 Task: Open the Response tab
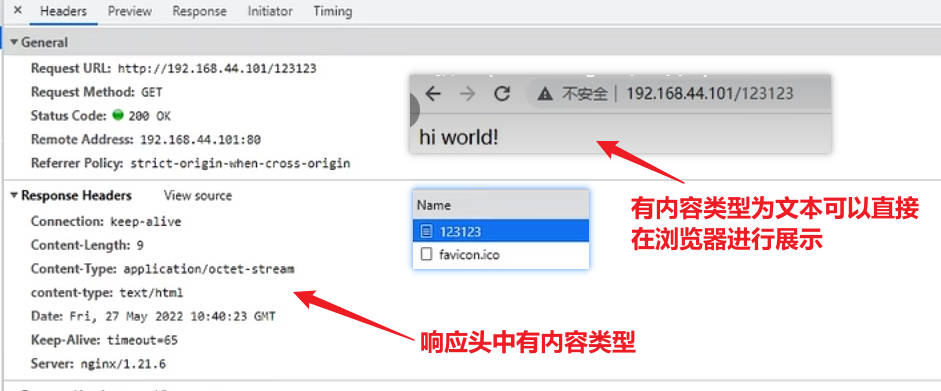click(200, 11)
